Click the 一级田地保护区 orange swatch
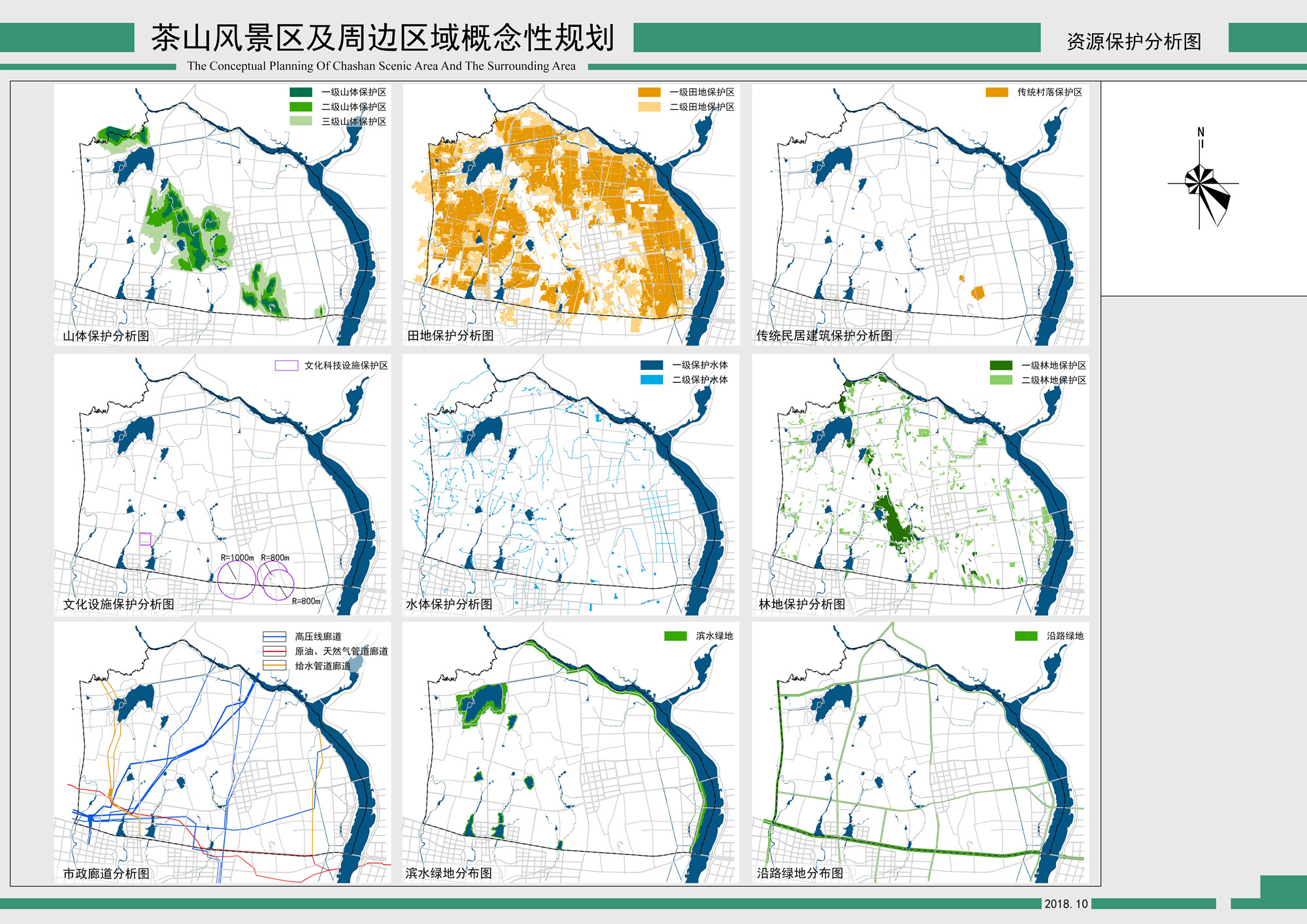This screenshot has height=924, width=1307. click(650, 92)
